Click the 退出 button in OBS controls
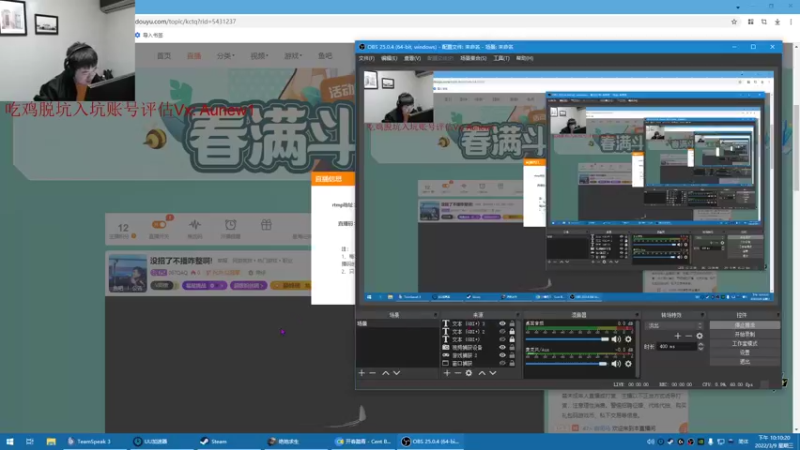 coord(745,362)
